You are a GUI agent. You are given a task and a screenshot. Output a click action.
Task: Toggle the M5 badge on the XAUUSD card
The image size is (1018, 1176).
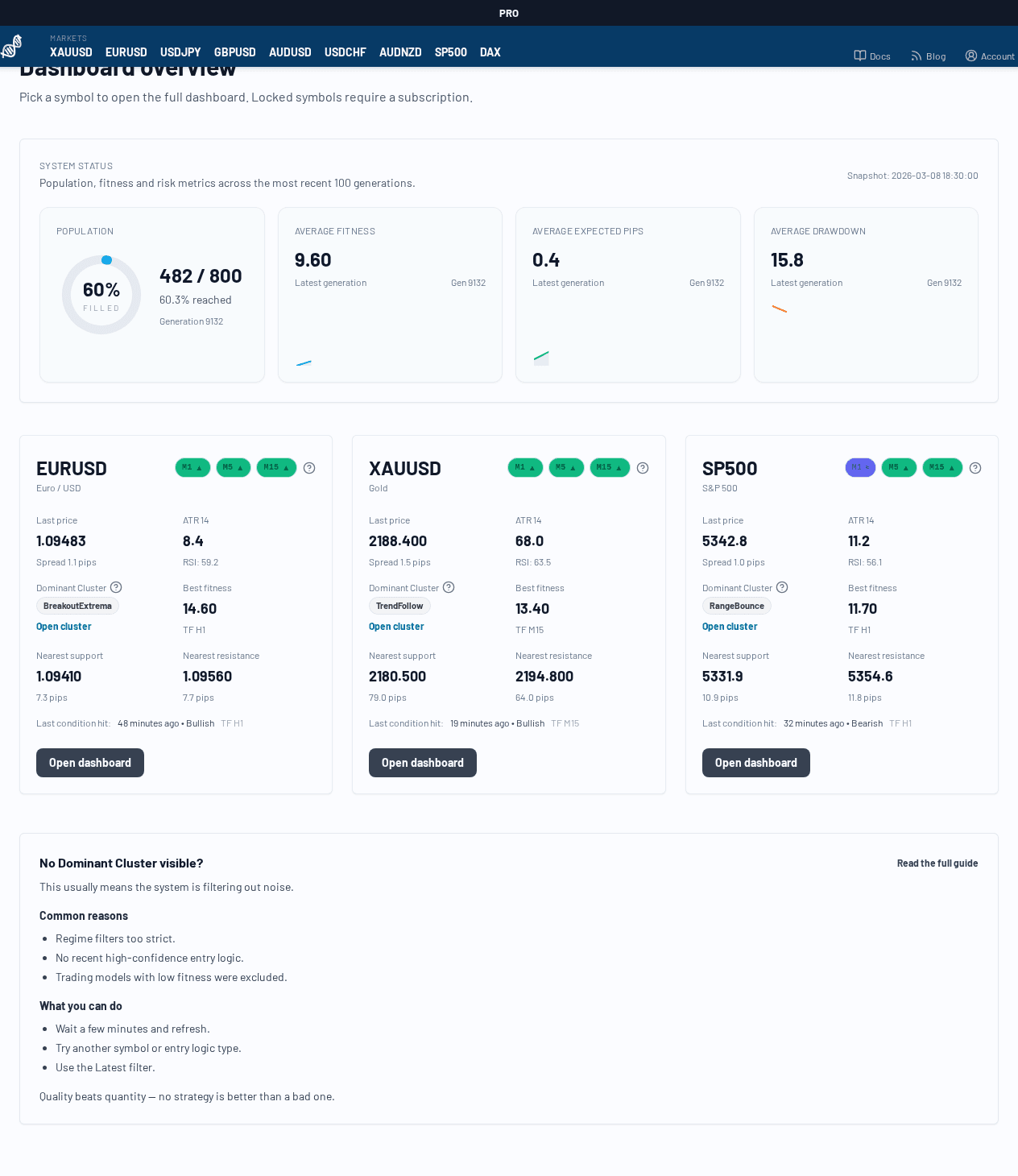[566, 466]
